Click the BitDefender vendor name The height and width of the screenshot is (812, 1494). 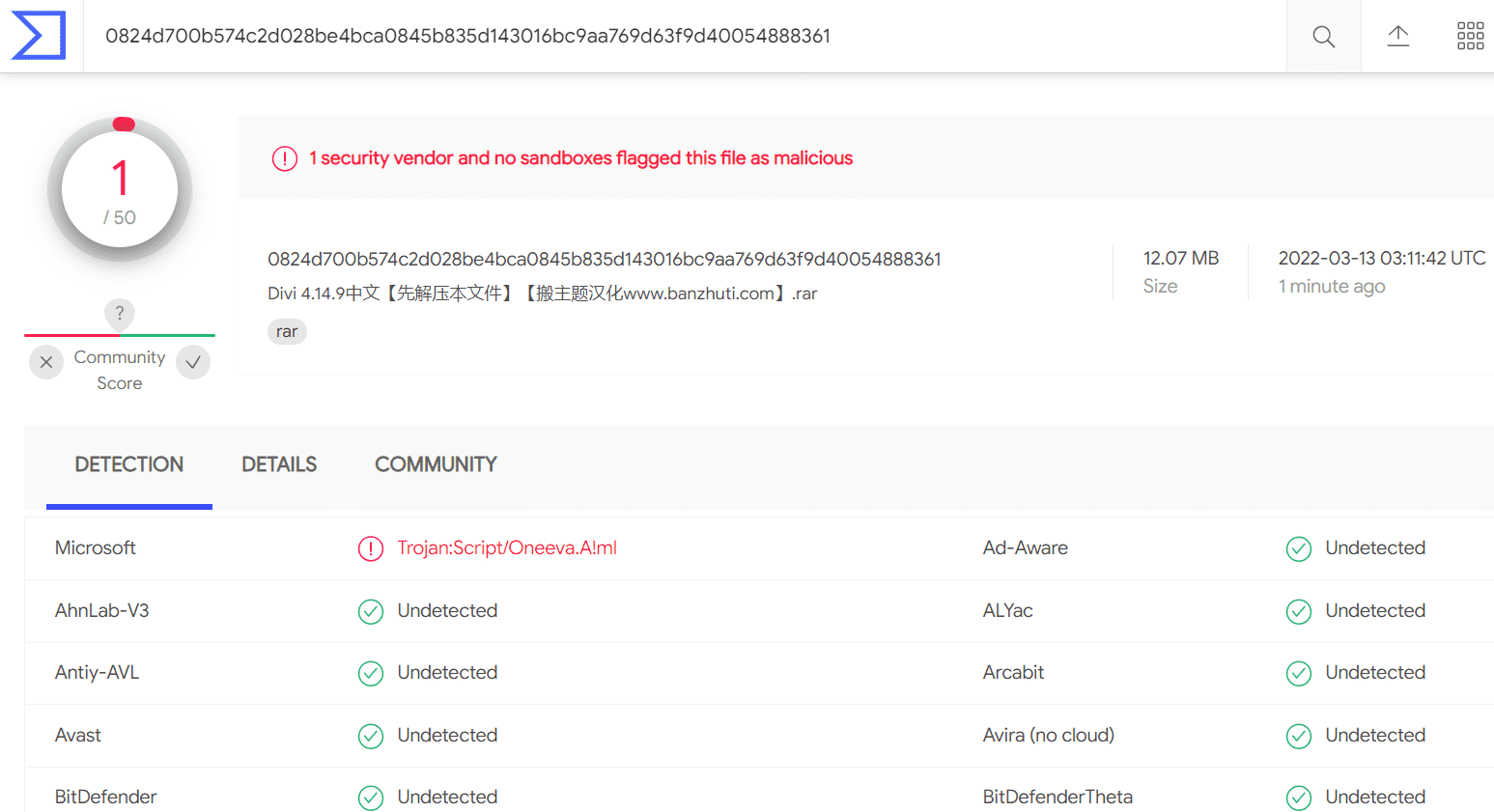click(106, 797)
